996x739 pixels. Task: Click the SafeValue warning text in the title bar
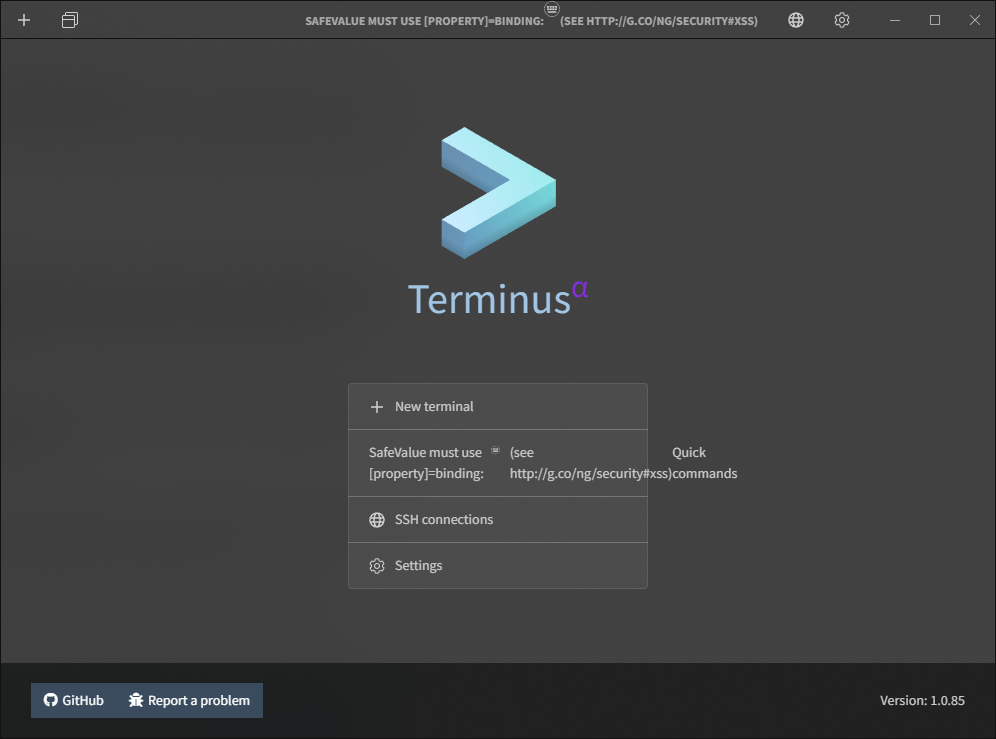point(420,20)
